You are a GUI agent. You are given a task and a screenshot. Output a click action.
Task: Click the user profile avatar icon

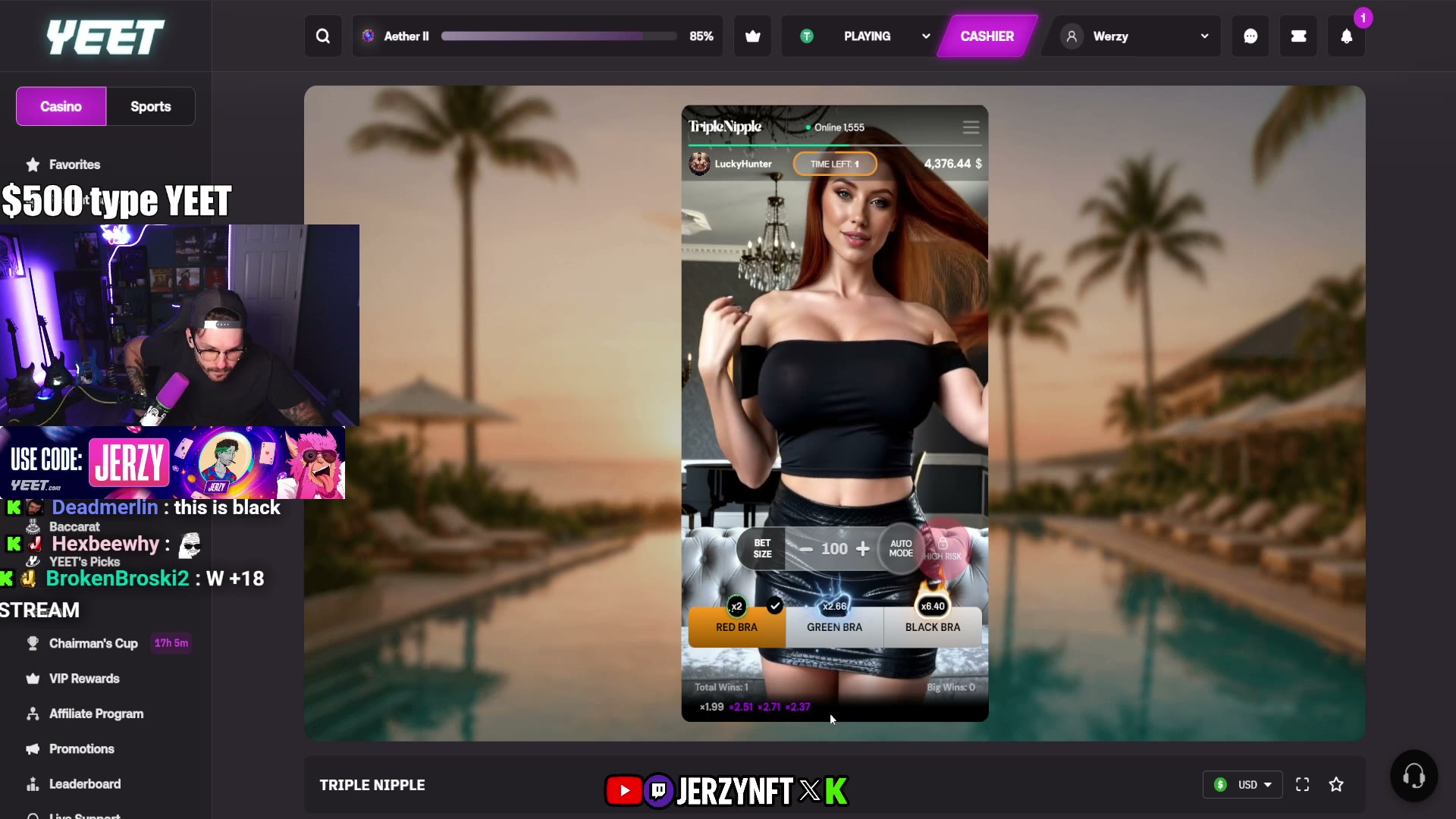pos(1072,36)
